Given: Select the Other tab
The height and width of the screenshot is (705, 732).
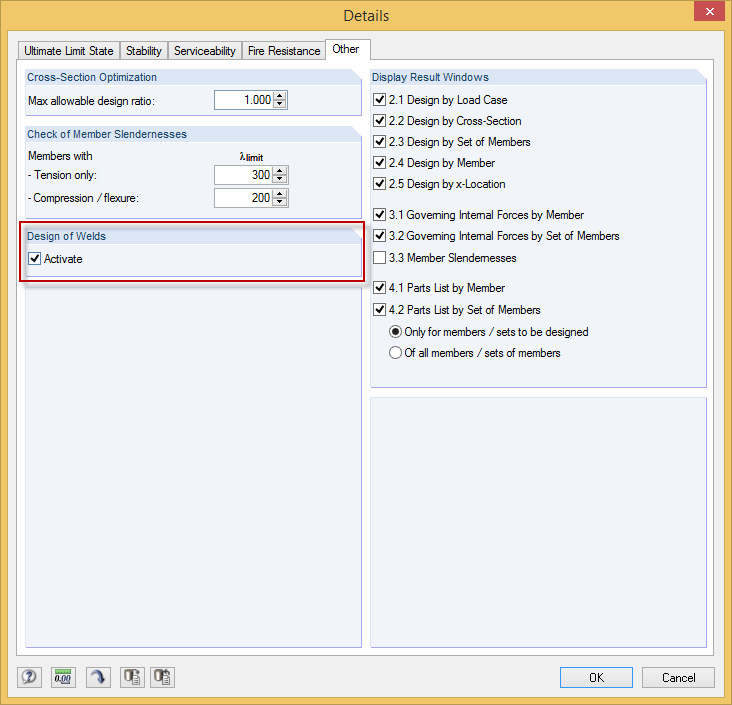Looking at the screenshot, I should coord(346,49).
